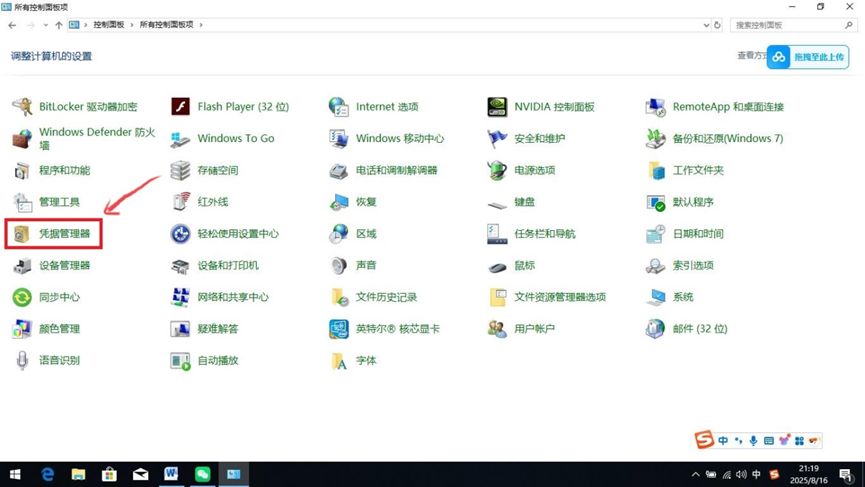Open the 红外线 icon

[180, 202]
